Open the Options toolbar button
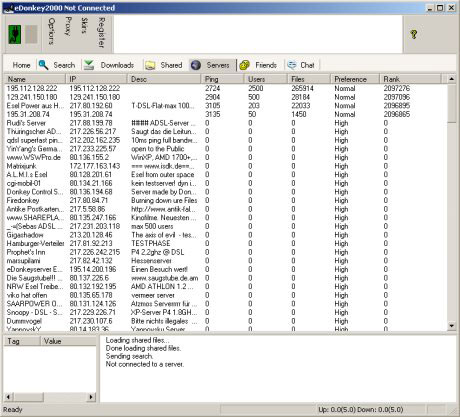This screenshot has height=417, width=460. (x=51, y=31)
